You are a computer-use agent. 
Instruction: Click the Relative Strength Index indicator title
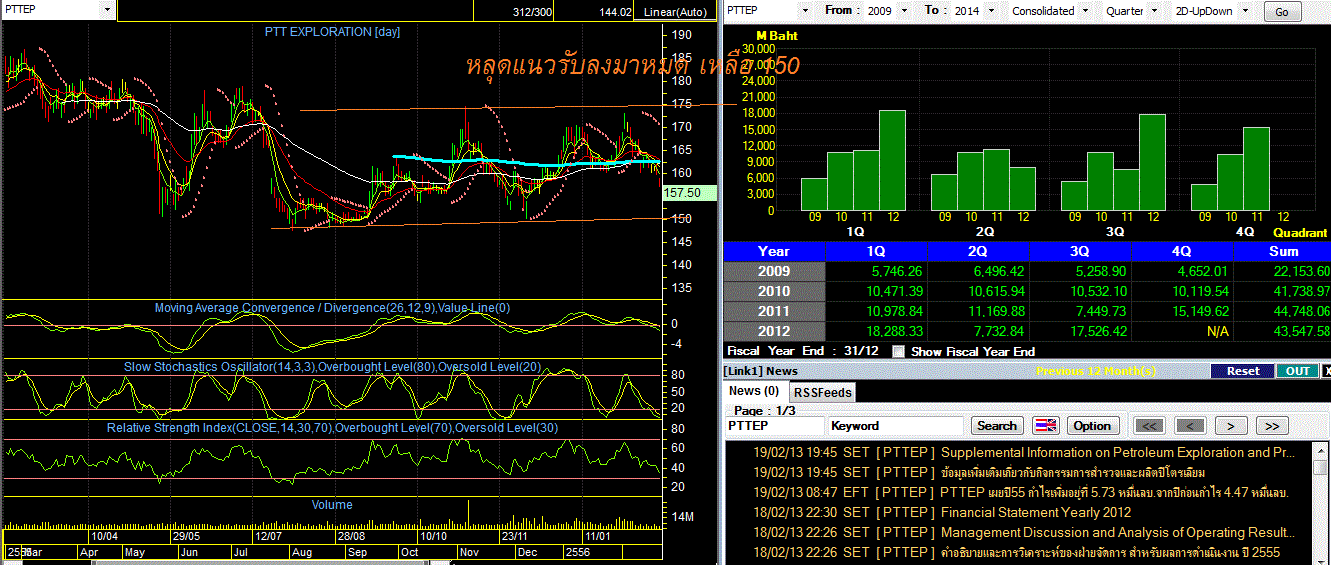pos(331,428)
